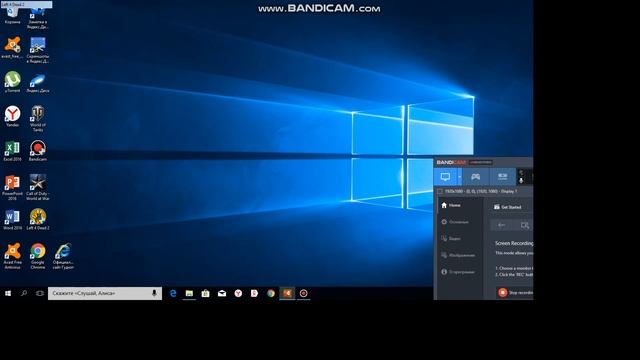Open Avast Free Antivirus desktop shortcut
The height and width of the screenshot is (360, 640).
pyautogui.click(x=12, y=256)
